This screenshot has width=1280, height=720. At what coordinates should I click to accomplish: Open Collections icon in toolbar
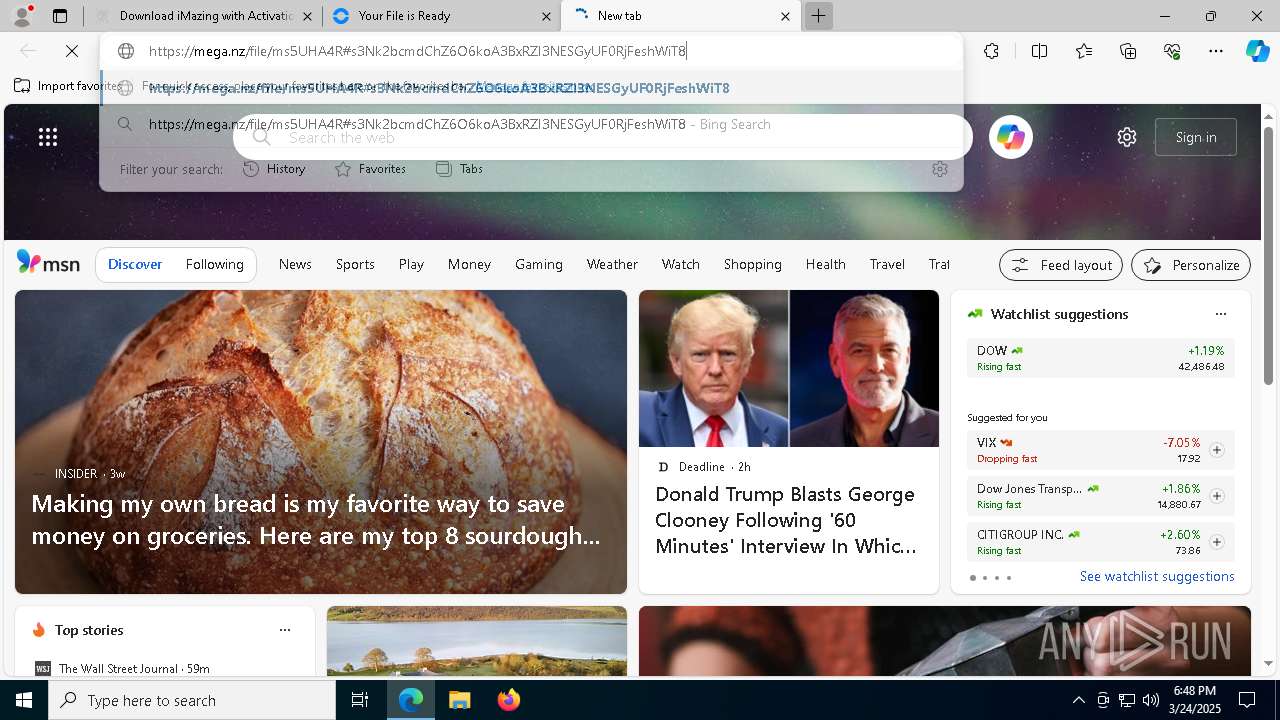tap(1128, 51)
